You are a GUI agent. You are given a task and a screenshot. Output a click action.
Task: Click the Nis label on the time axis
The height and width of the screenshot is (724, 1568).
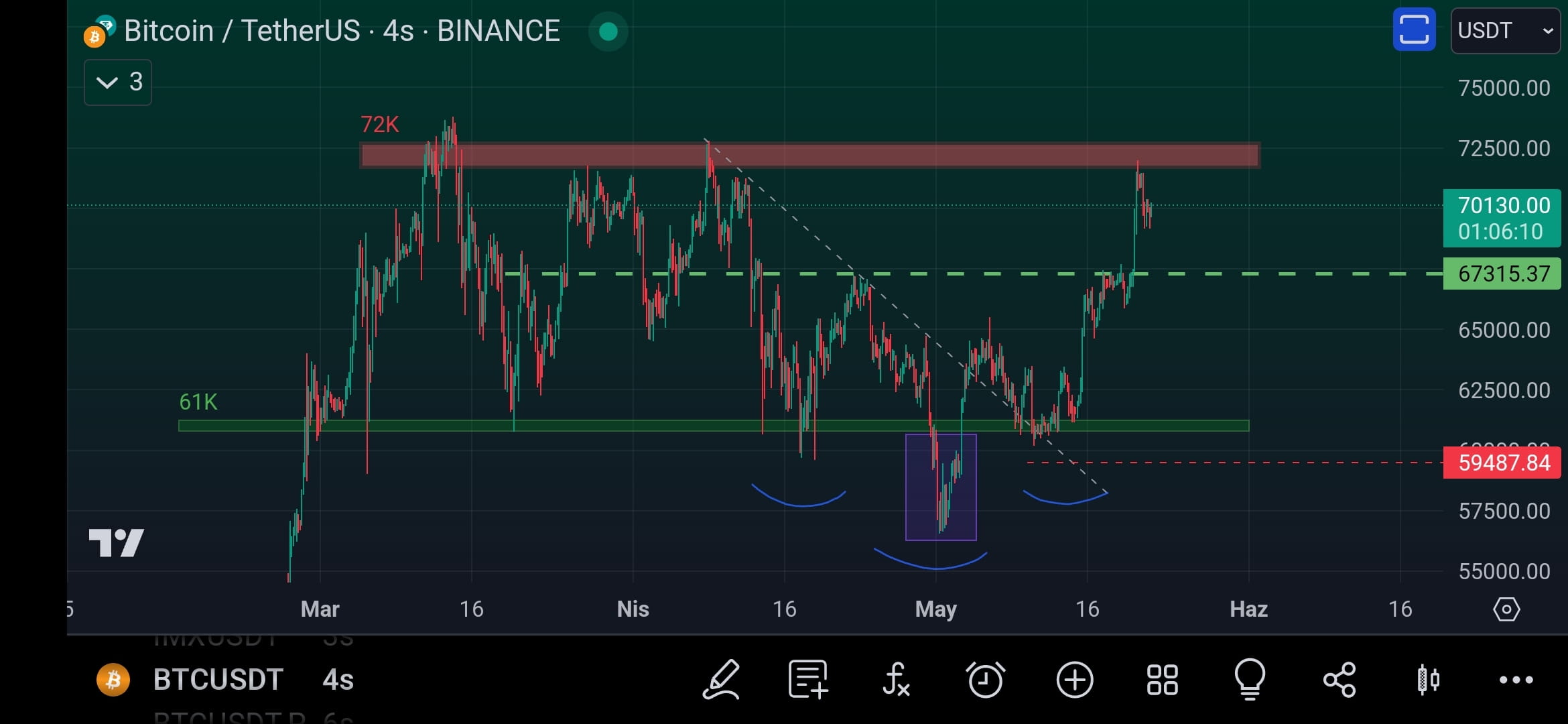[x=633, y=609]
